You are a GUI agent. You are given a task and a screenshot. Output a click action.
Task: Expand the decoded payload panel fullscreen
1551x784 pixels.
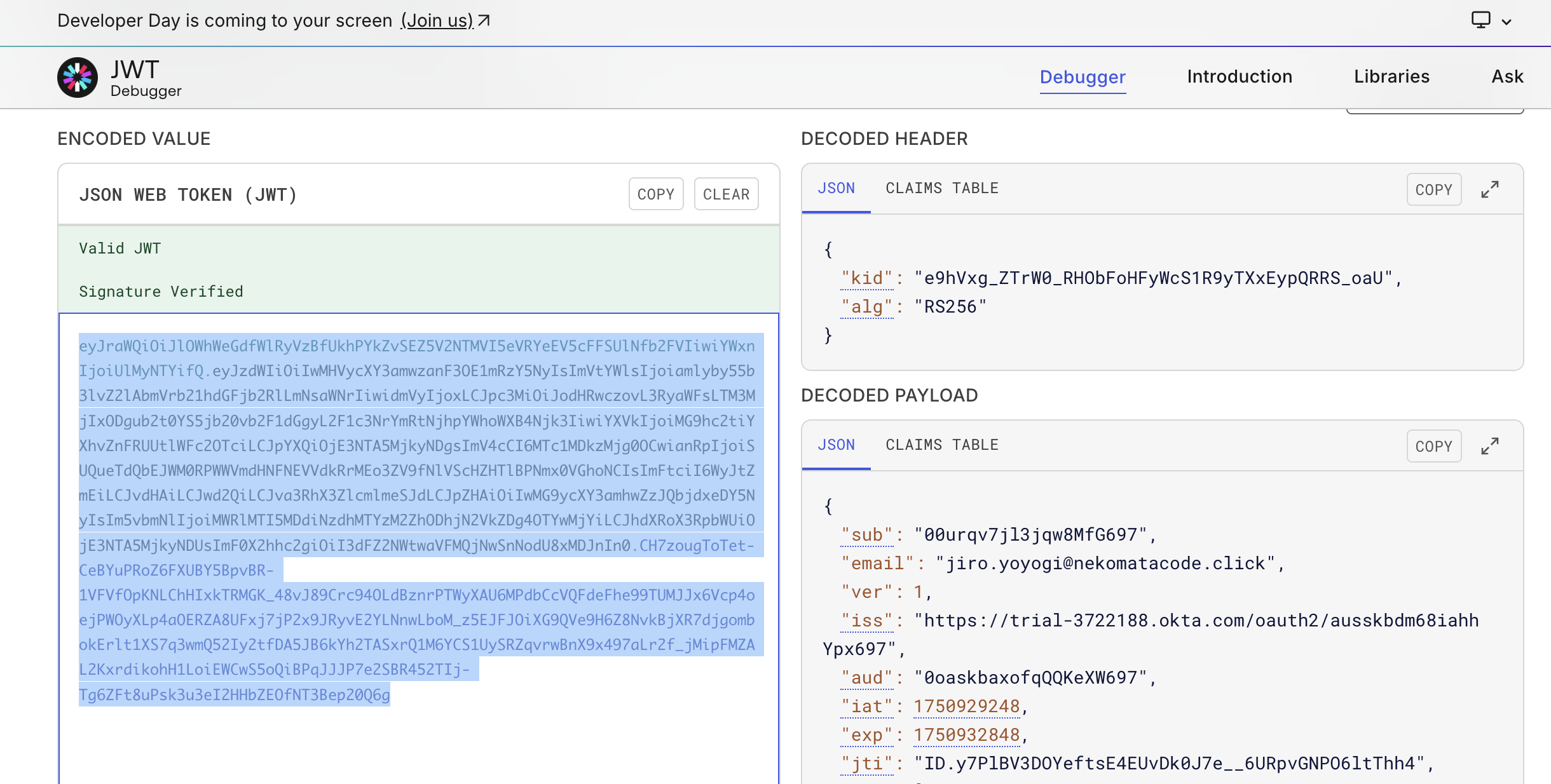(1489, 446)
